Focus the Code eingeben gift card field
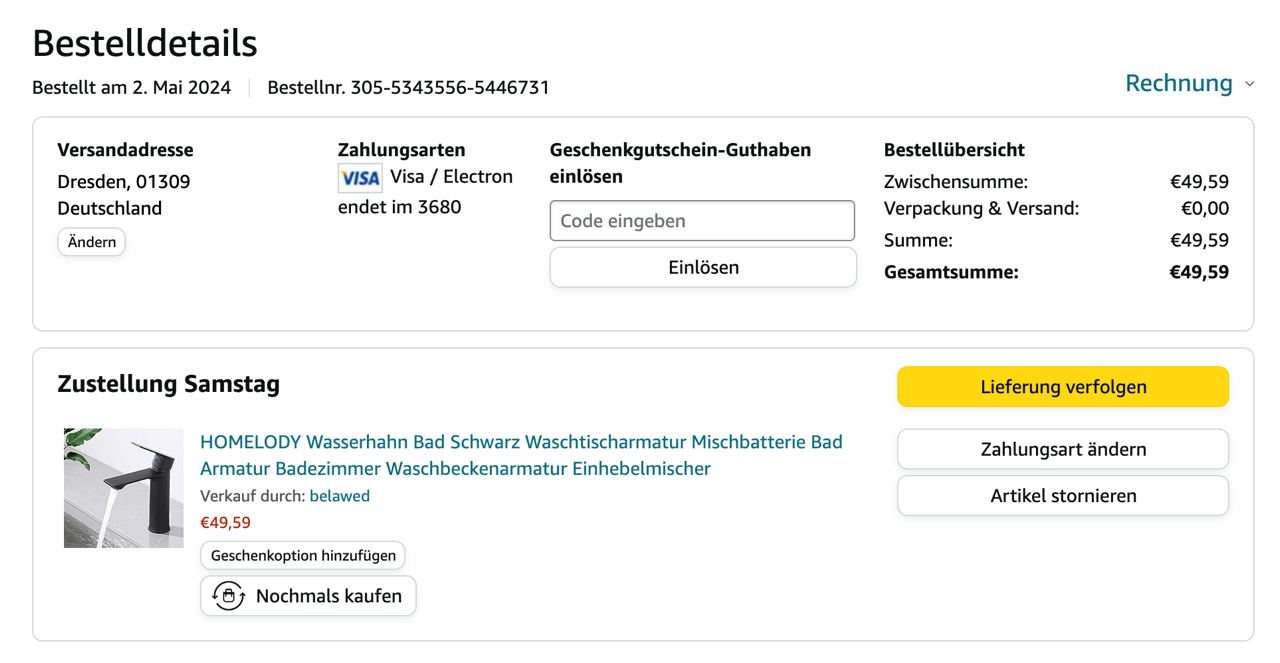1280x663 pixels. pyautogui.click(x=702, y=221)
